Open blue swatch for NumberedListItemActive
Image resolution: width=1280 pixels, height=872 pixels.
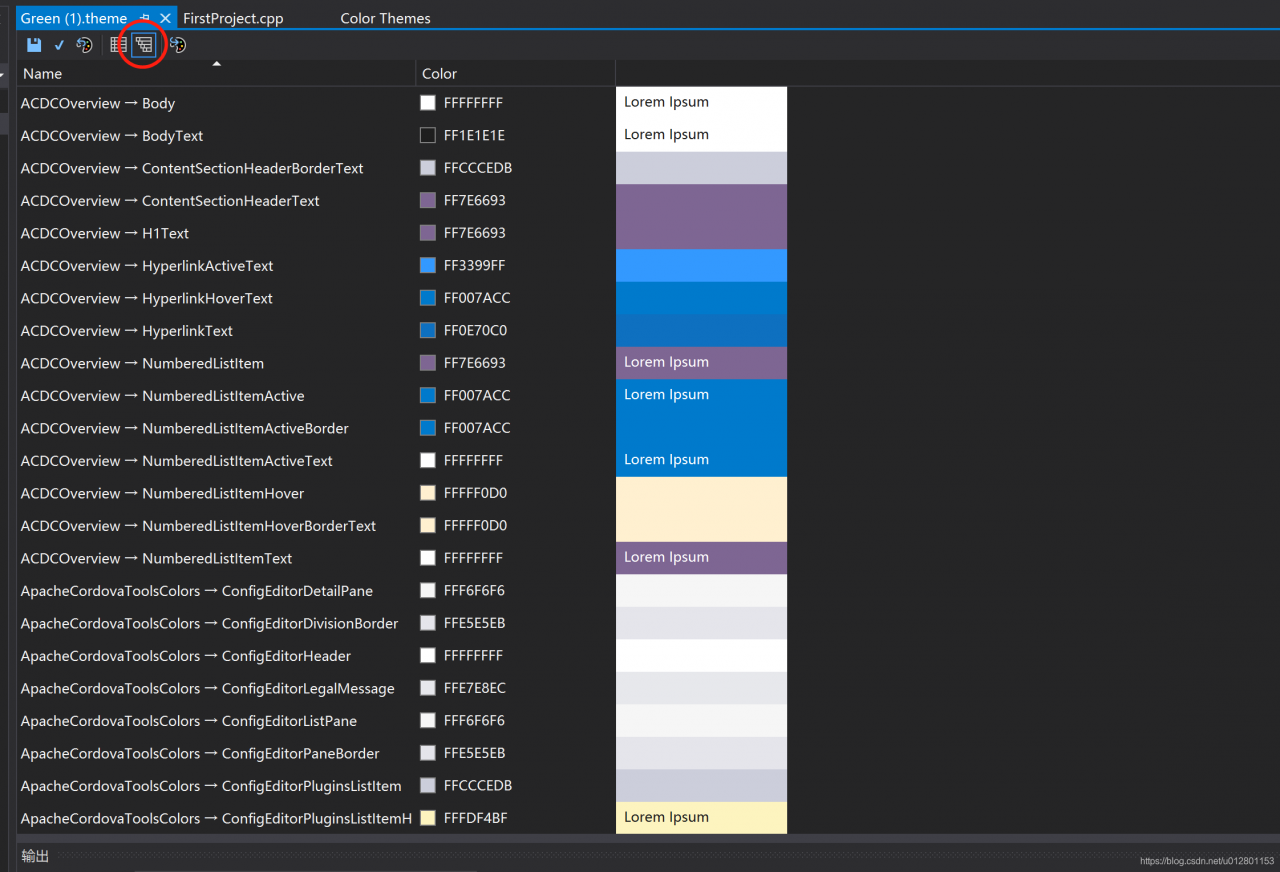[428, 395]
